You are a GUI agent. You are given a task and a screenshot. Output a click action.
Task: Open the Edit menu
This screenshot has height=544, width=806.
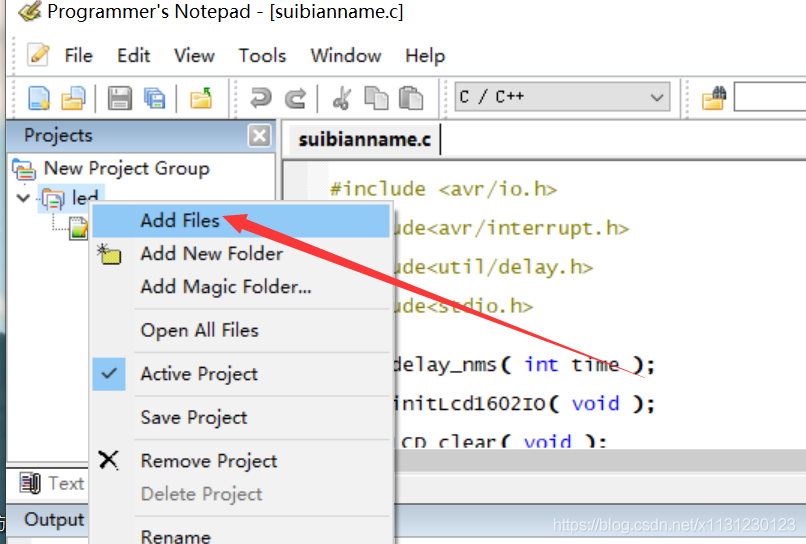click(x=133, y=55)
